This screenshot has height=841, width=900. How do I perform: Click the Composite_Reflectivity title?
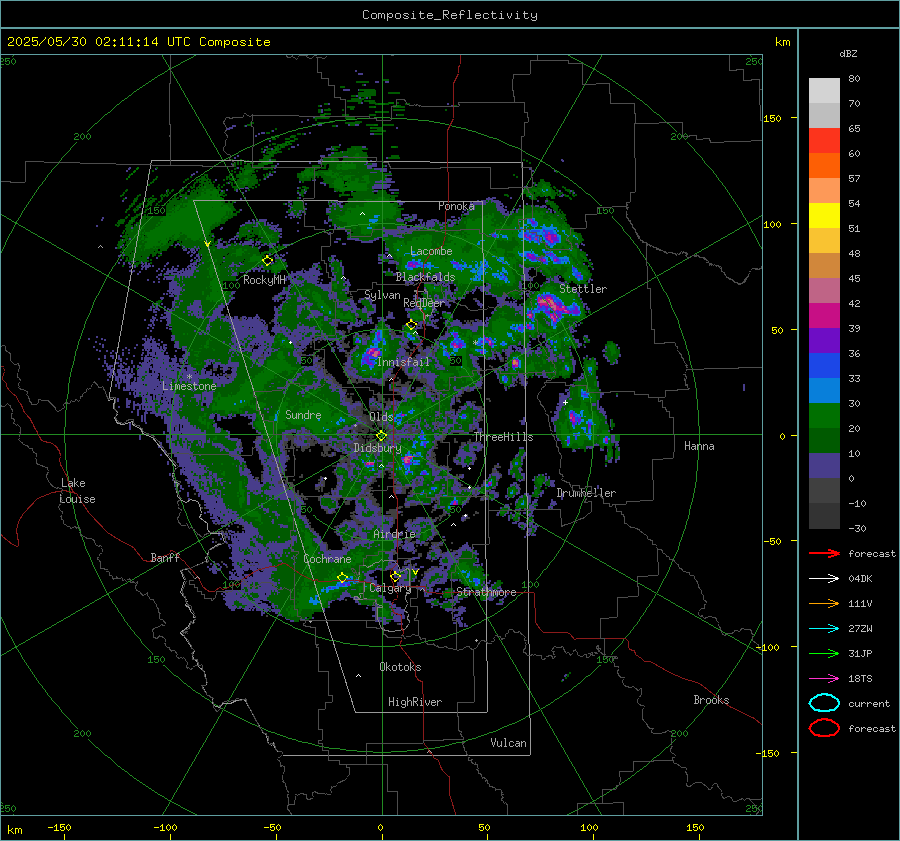pyautogui.click(x=450, y=15)
